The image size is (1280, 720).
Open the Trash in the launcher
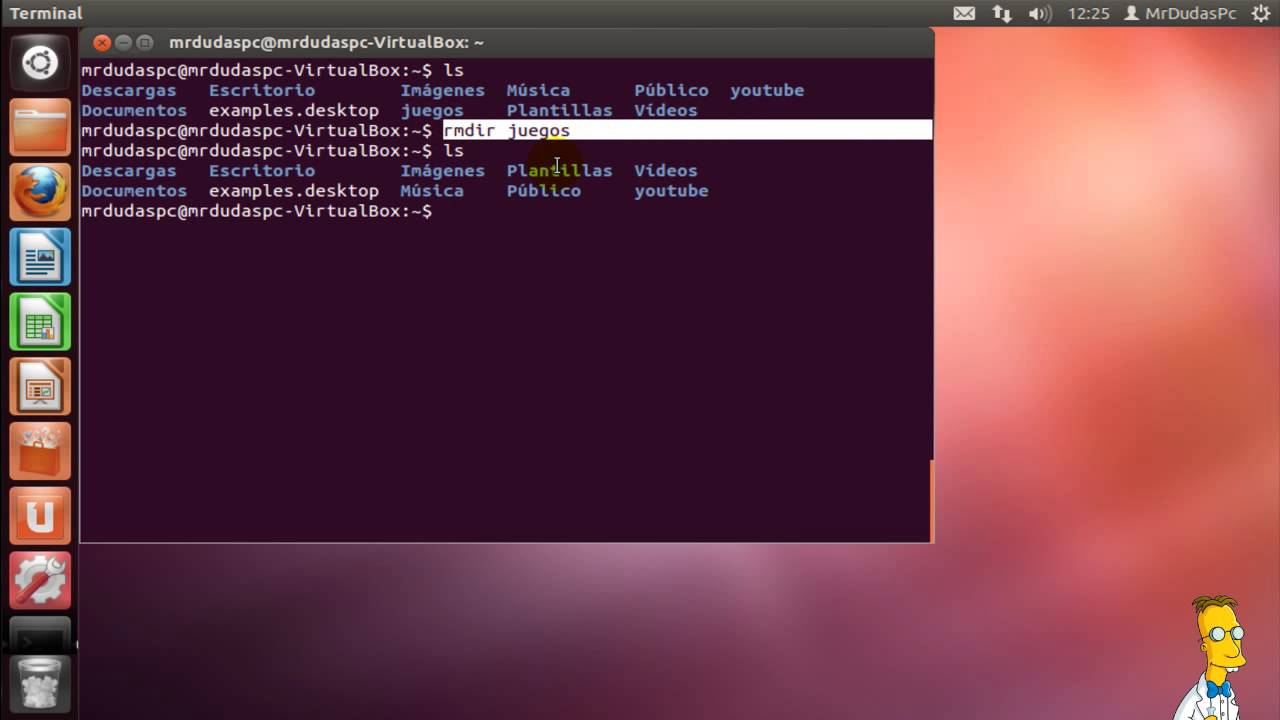click(40, 685)
